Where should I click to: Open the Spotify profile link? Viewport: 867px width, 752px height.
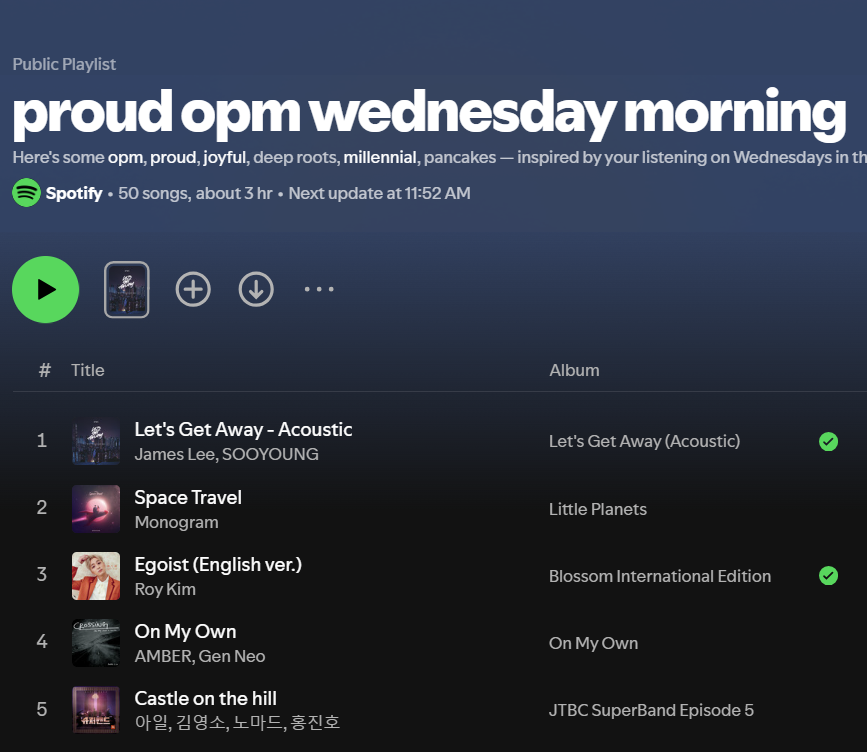(74, 193)
